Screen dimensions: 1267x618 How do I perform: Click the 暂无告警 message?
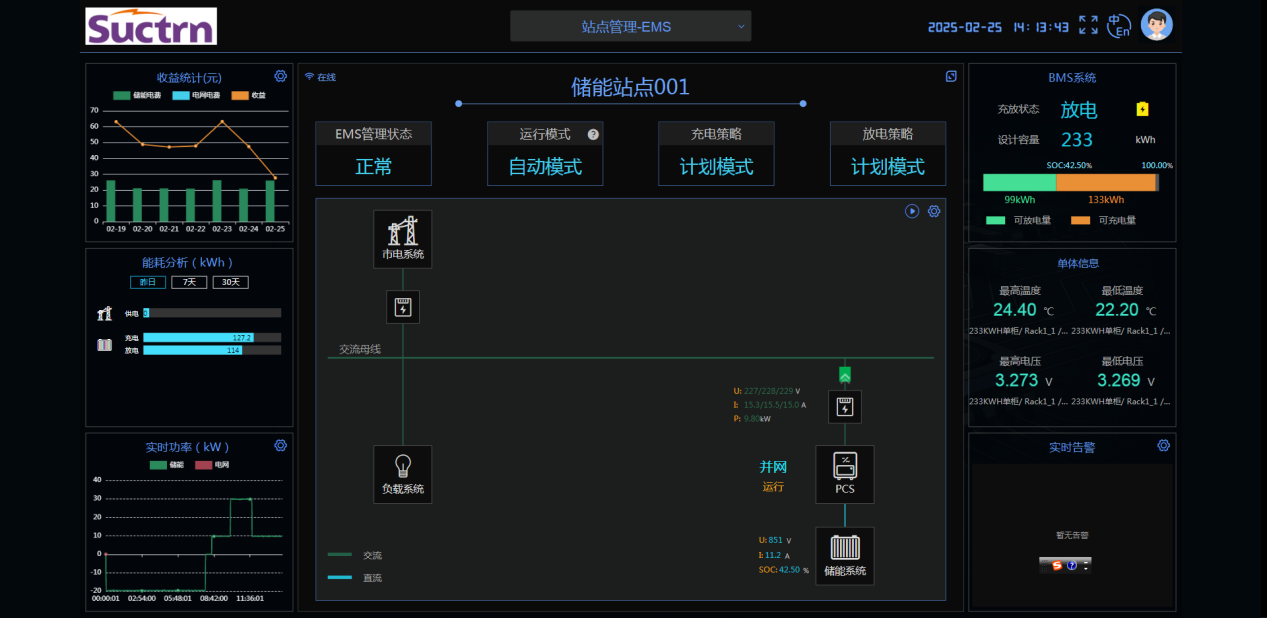[x=1072, y=536]
